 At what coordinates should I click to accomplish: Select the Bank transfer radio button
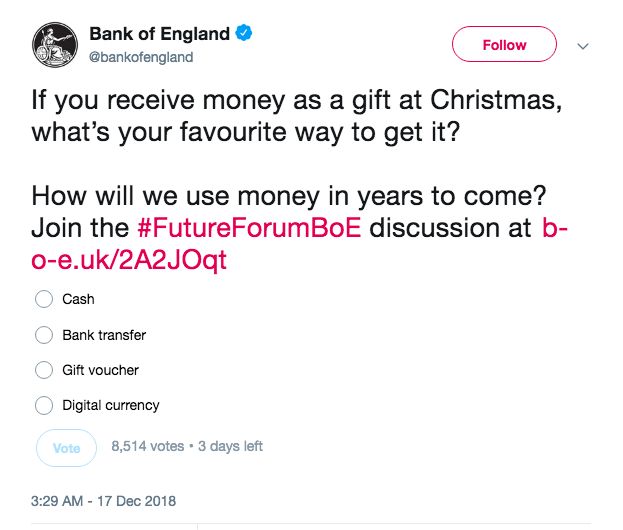[44, 335]
